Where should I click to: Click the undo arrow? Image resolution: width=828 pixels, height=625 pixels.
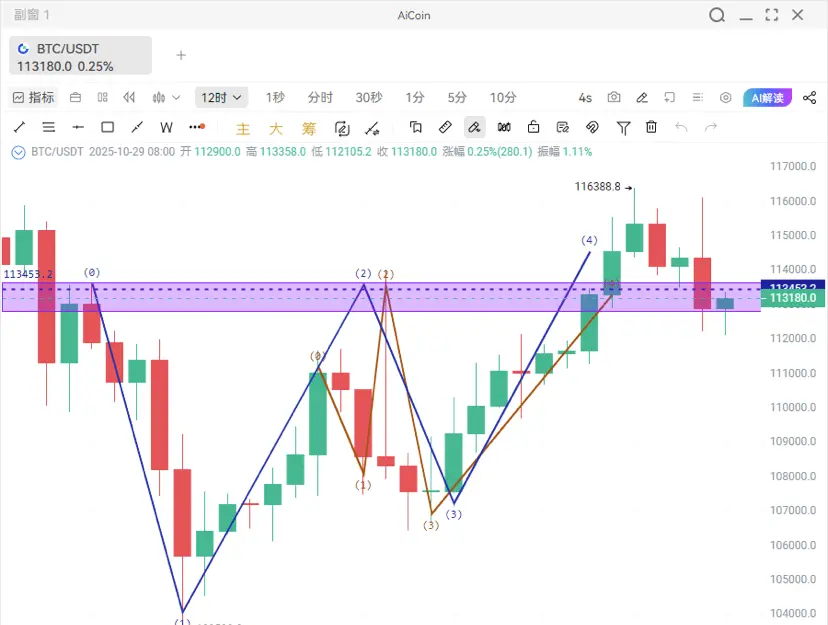[681, 127]
